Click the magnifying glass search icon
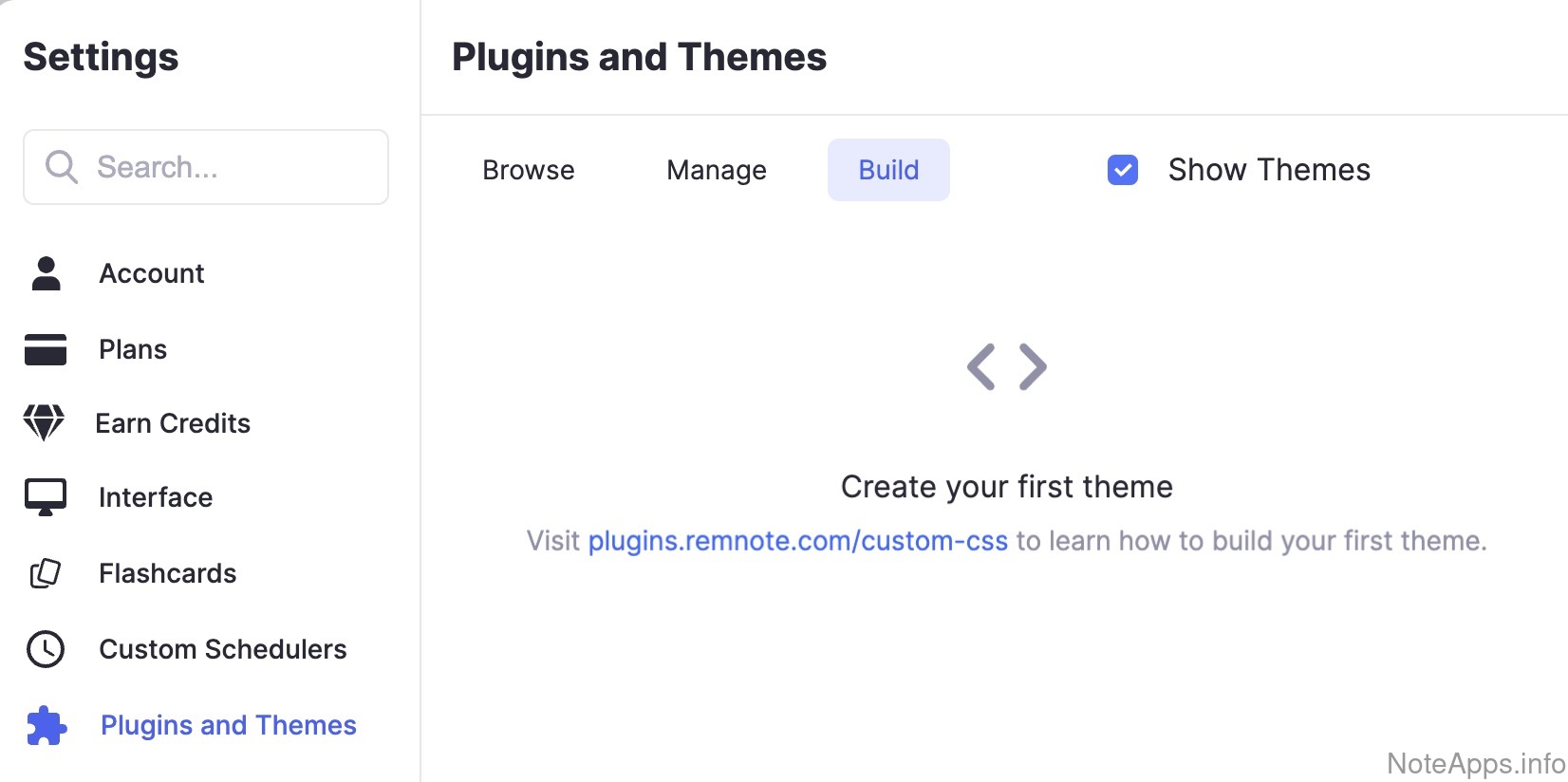1568x782 pixels. click(x=62, y=167)
